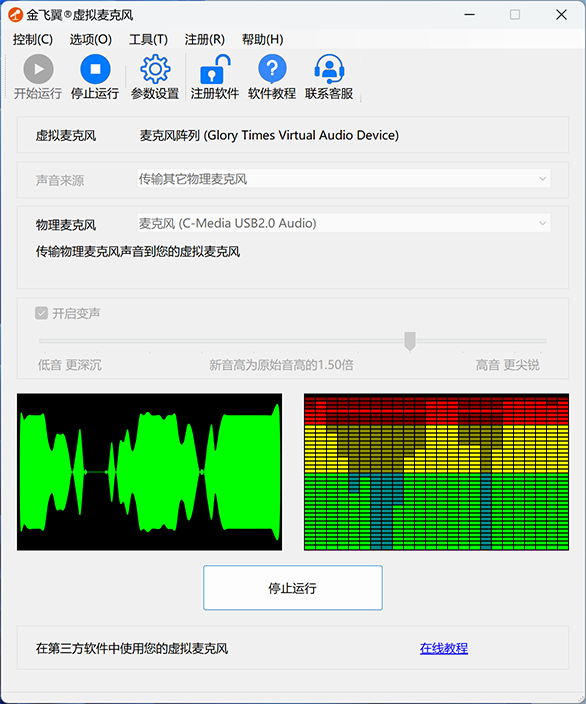This screenshot has height=704, width=586.
Task: Click the 金飞翼 app logo in title bar
Action: pyautogui.click(x=15, y=15)
